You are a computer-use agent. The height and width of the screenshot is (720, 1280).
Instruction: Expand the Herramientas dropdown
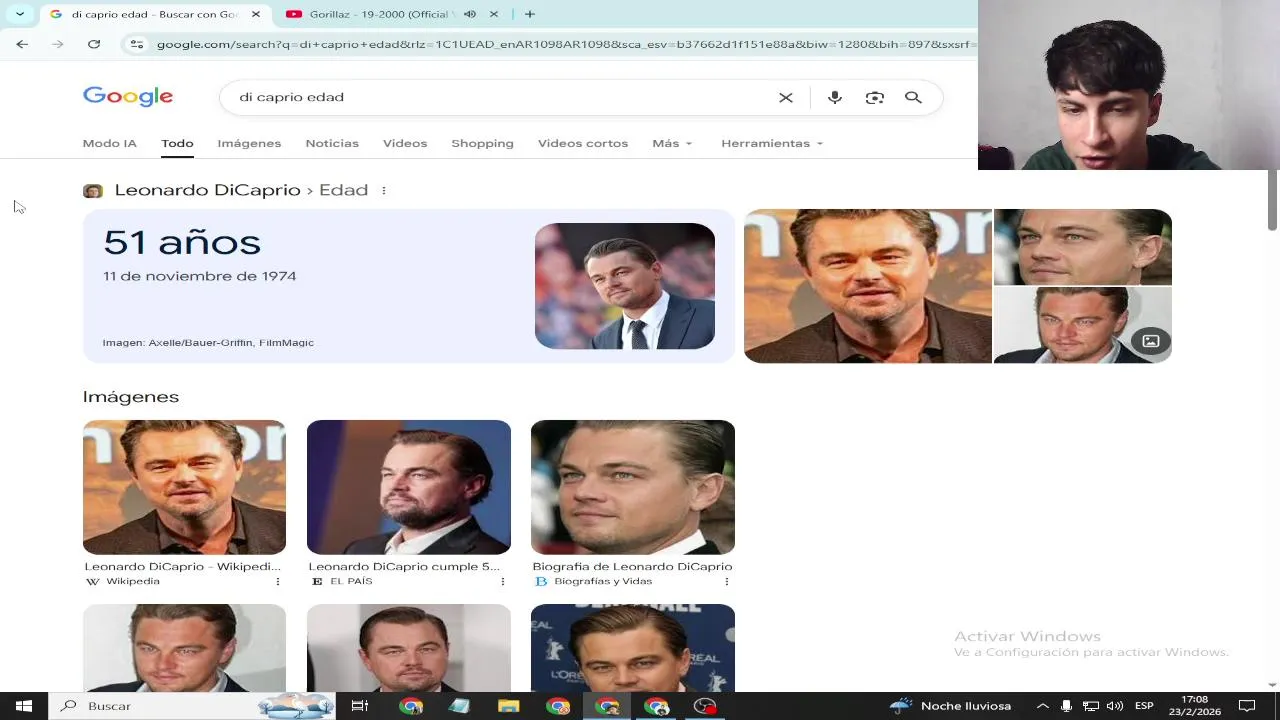(772, 143)
